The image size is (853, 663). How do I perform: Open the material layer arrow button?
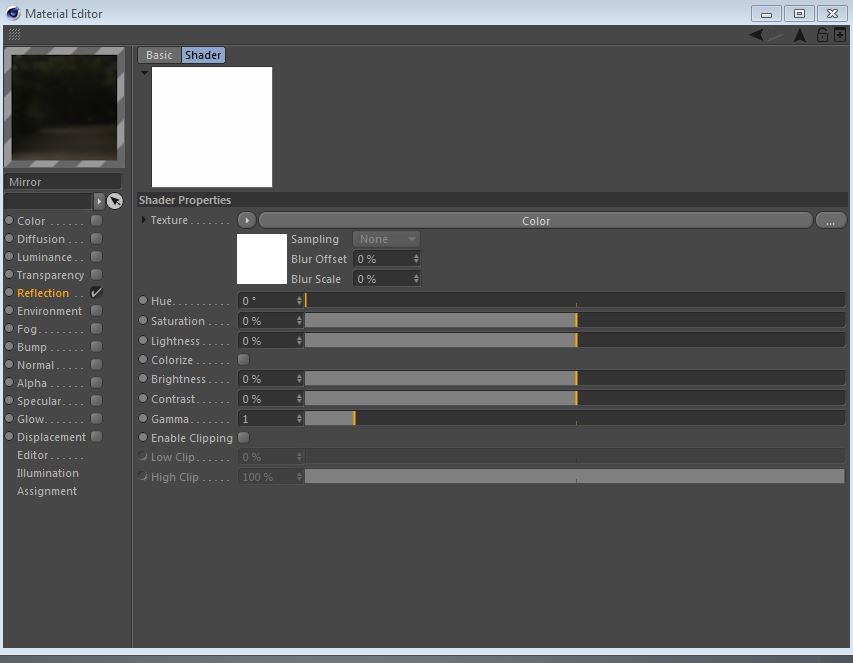pos(99,201)
